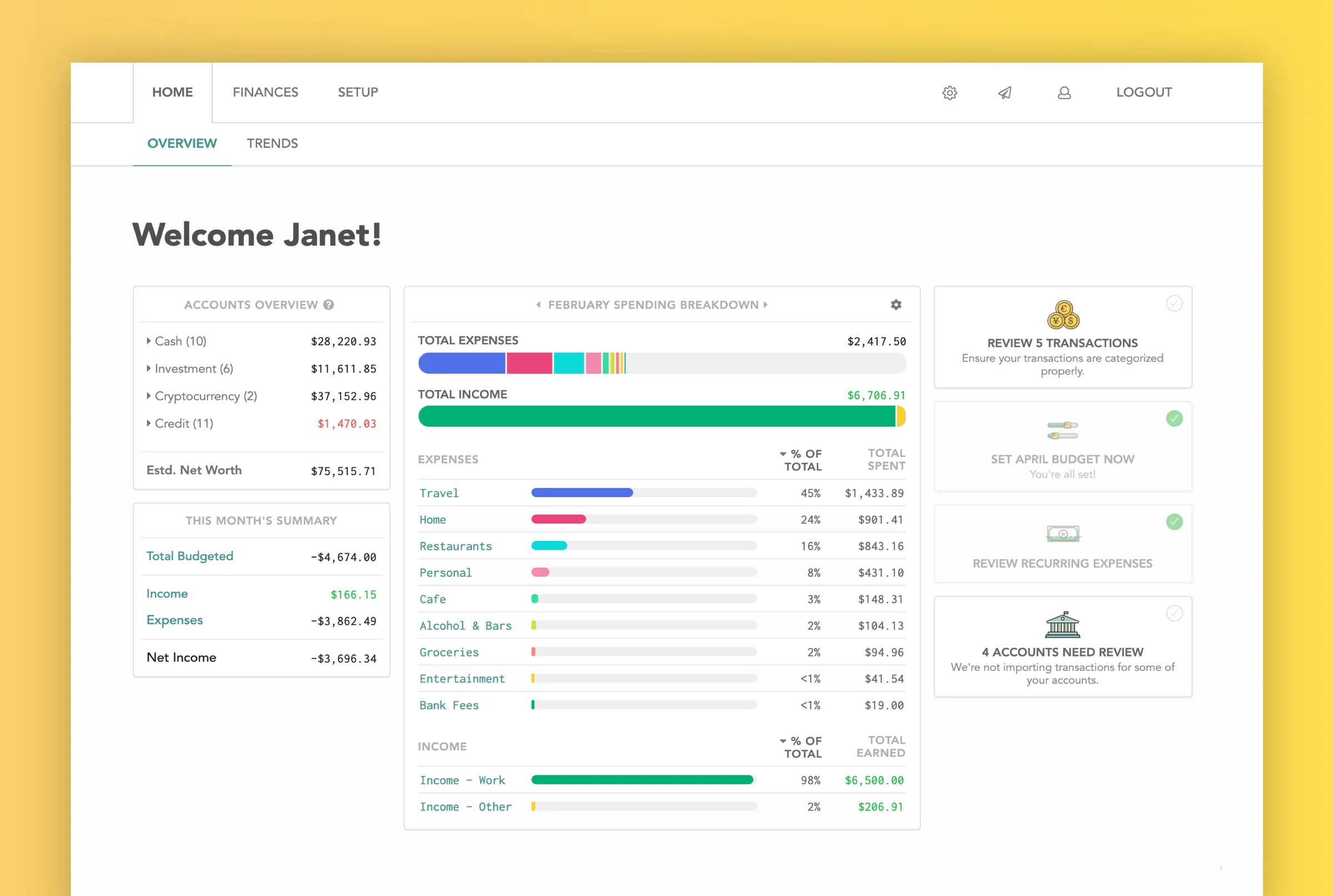
Task: Open the Finances tab
Action: click(265, 93)
